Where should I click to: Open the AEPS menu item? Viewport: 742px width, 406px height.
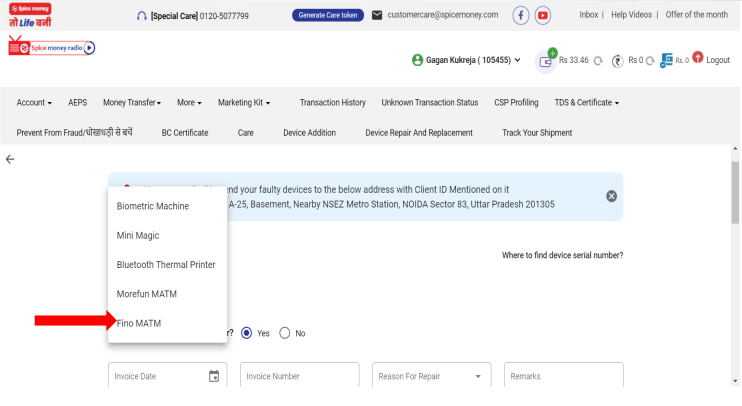click(x=78, y=103)
